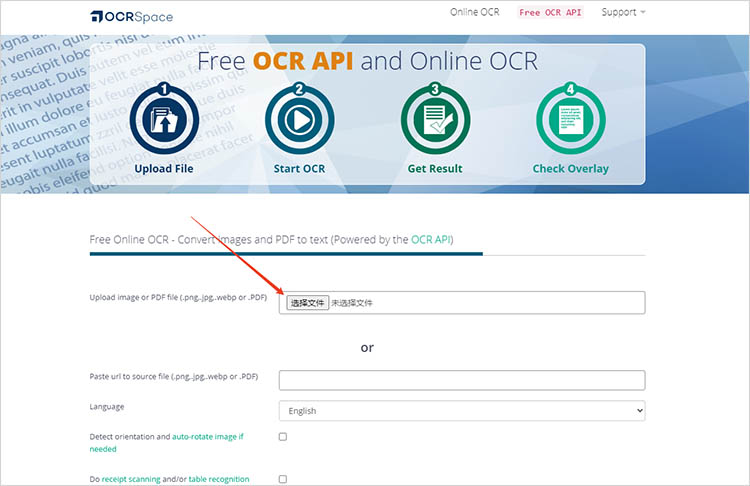Click the 'Upload image or PDF file' label
Image resolution: width=750 pixels, height=486 pixels.
[178, 297]
